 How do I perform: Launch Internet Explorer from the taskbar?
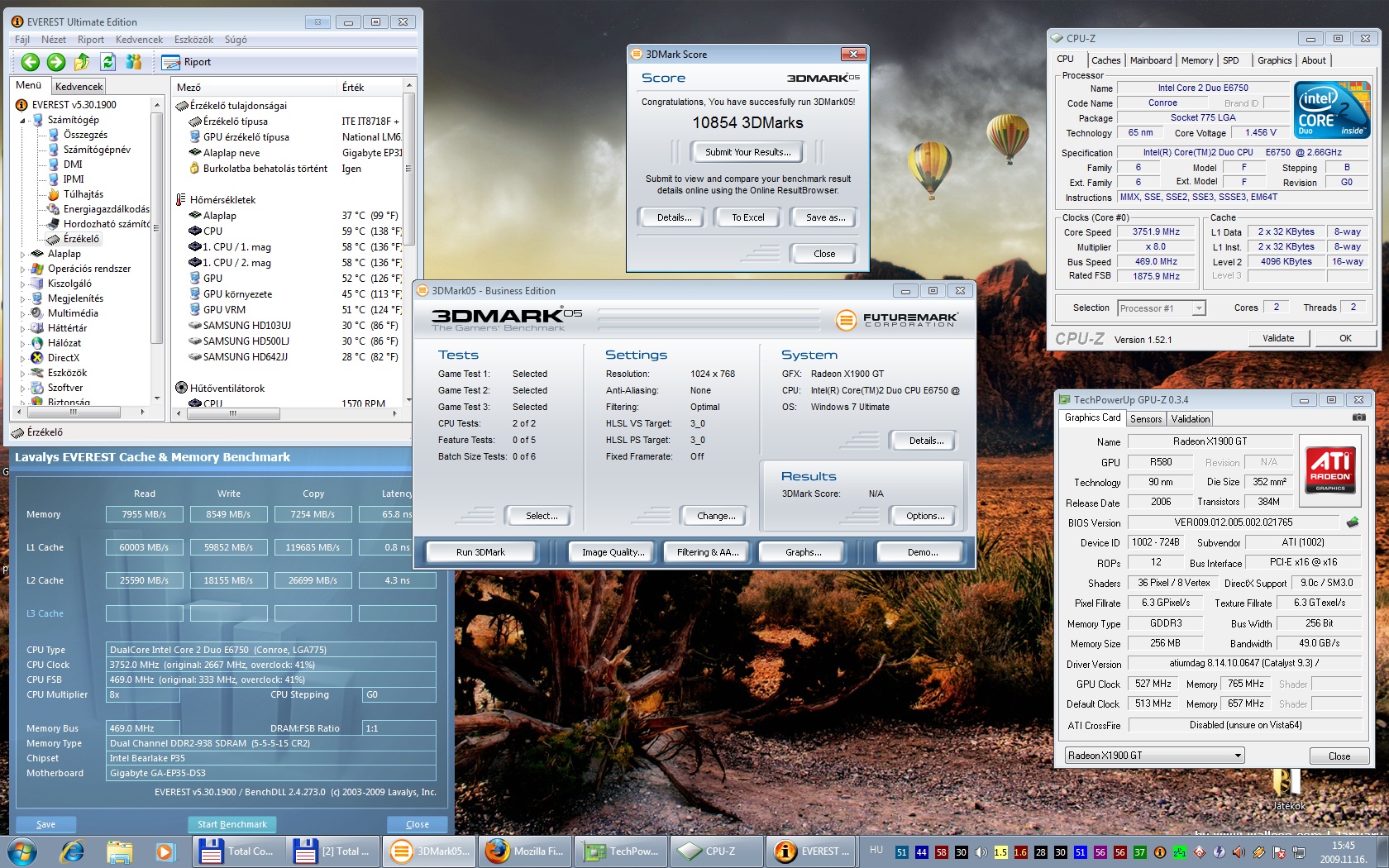pos(72,851)
